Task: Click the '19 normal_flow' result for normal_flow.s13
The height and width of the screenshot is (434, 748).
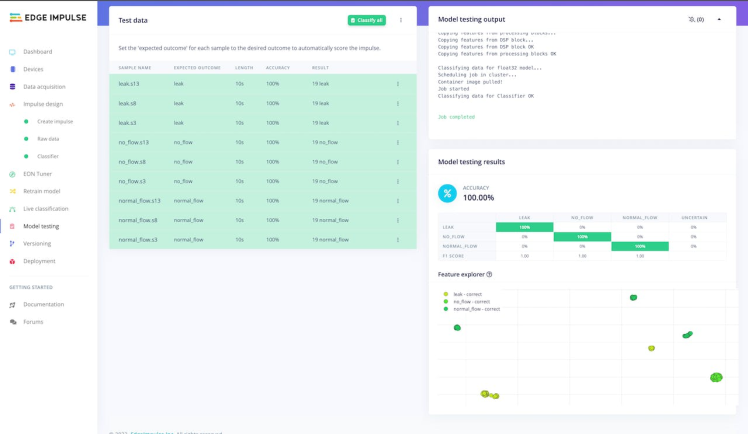Action: click(x=330, y=201)
